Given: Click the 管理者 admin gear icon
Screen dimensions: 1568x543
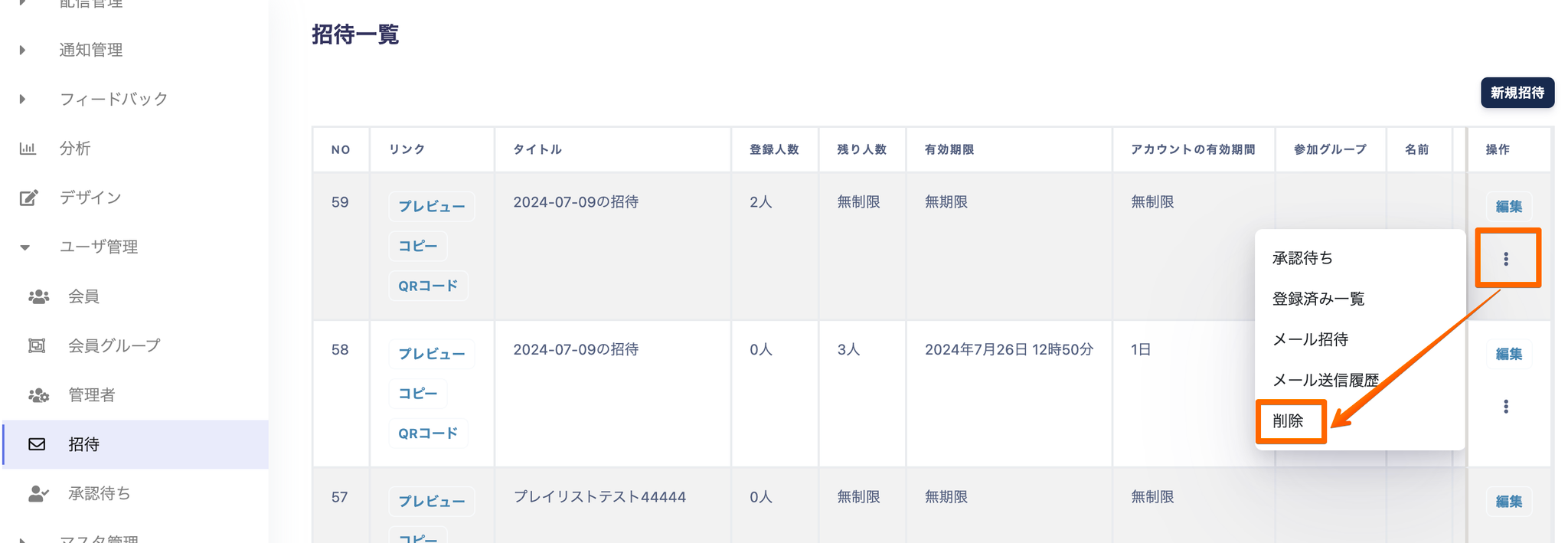Looking at the screenshot, I should click(x=38, y=395).
